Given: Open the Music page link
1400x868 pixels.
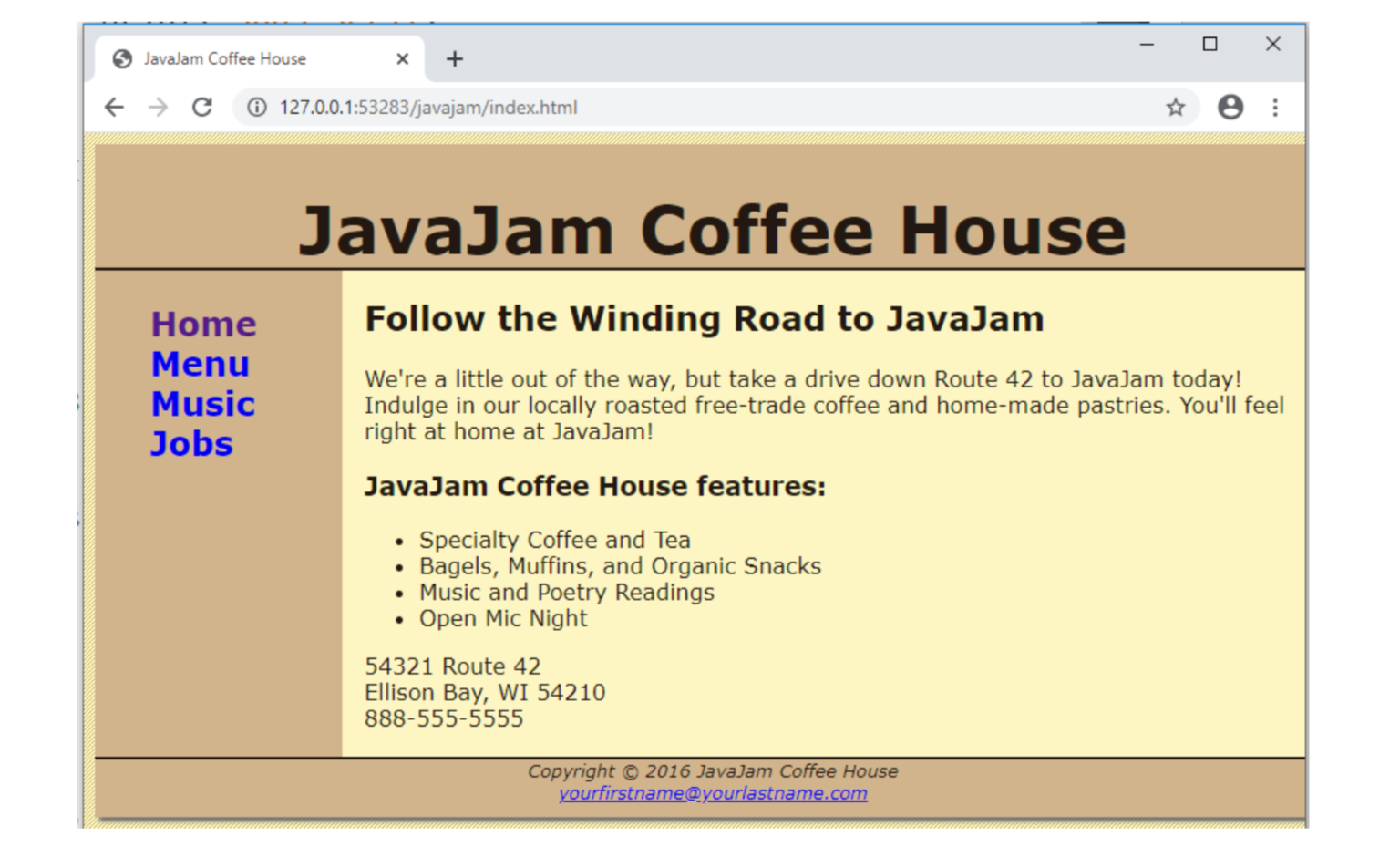Looking at the screenshot, I should pos(202,404).
